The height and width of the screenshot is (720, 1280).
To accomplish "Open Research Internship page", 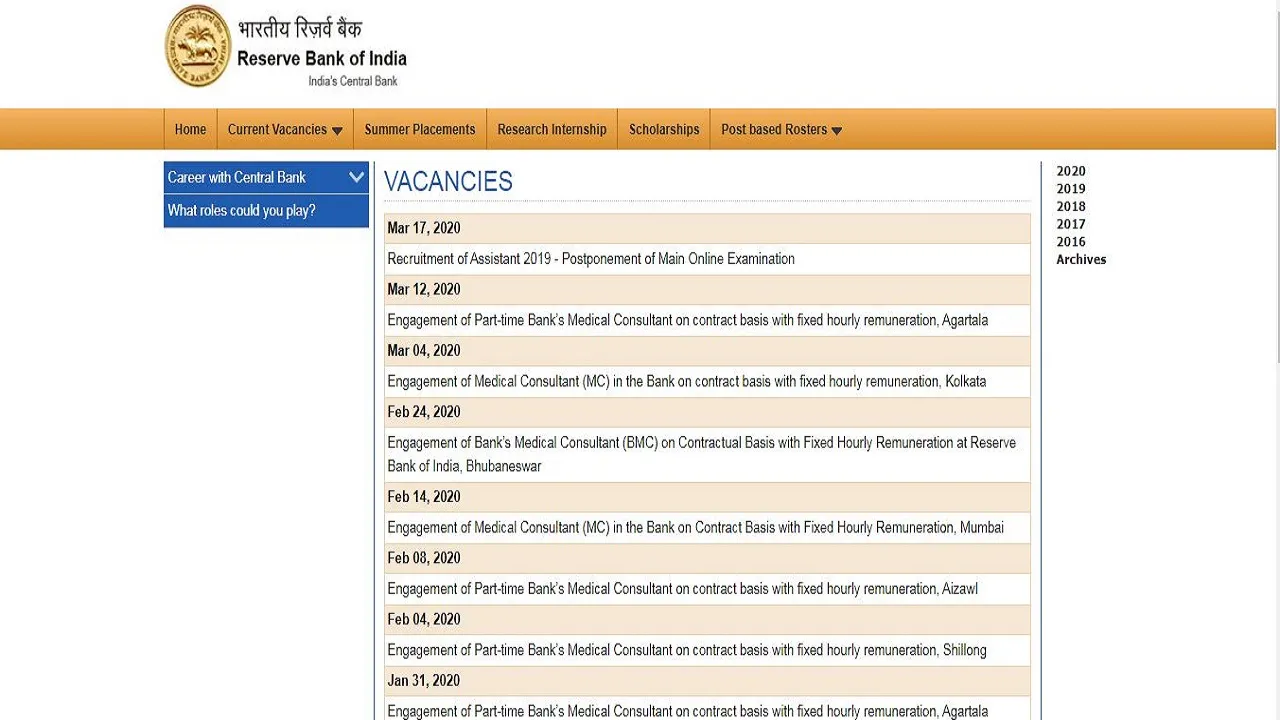I will 552,129.
